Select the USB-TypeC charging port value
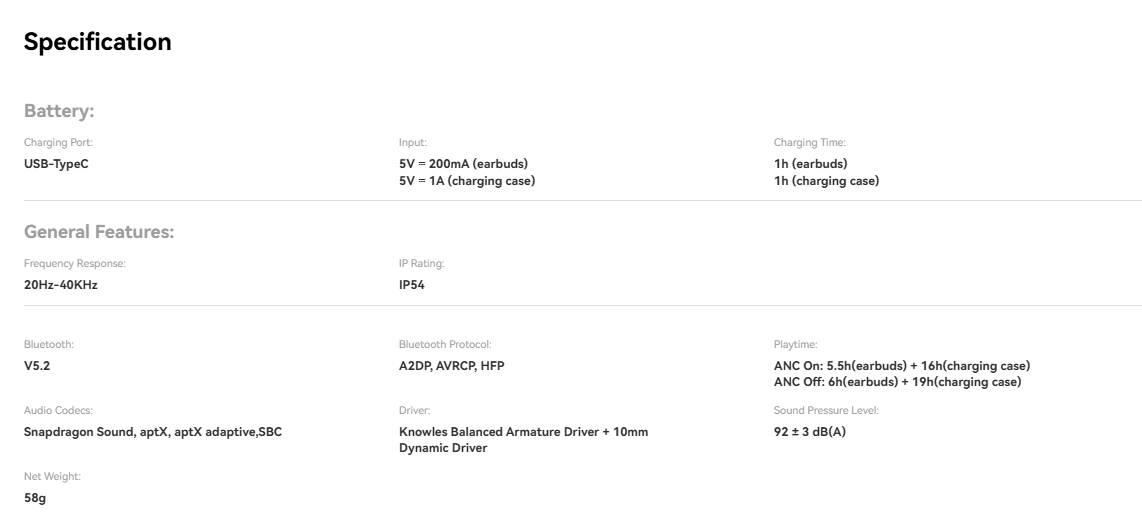The image size is (1142, 524). coord(56,163)
